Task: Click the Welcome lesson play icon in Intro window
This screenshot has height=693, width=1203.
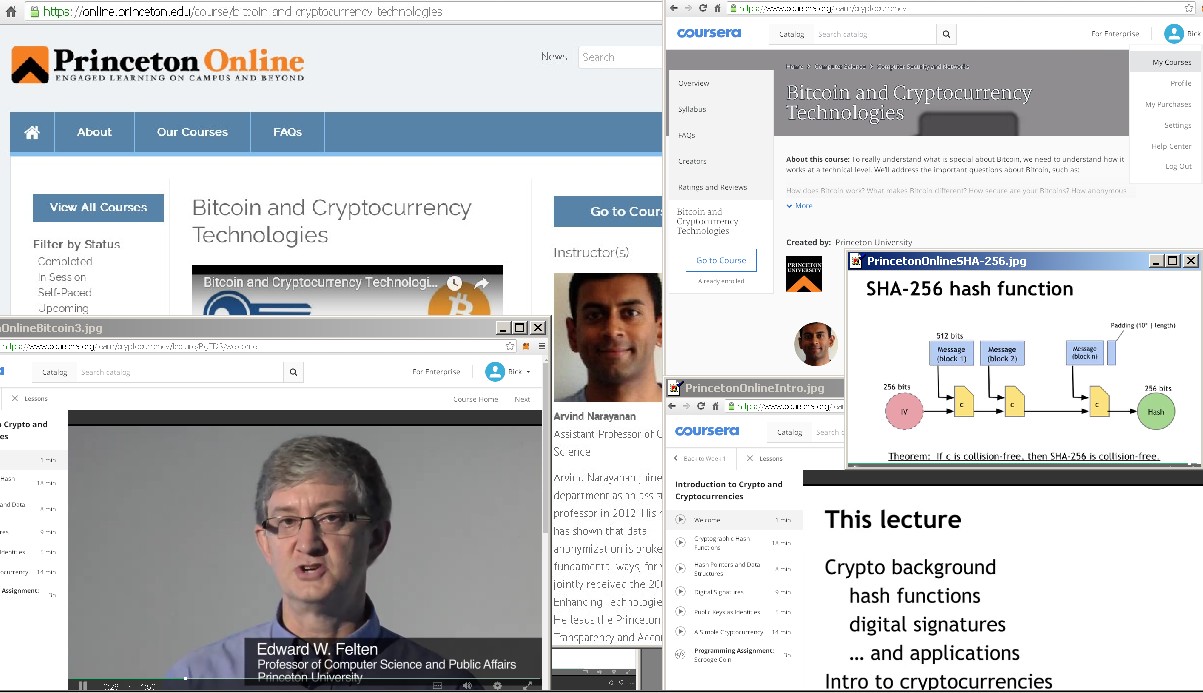Action: (680, 520)
